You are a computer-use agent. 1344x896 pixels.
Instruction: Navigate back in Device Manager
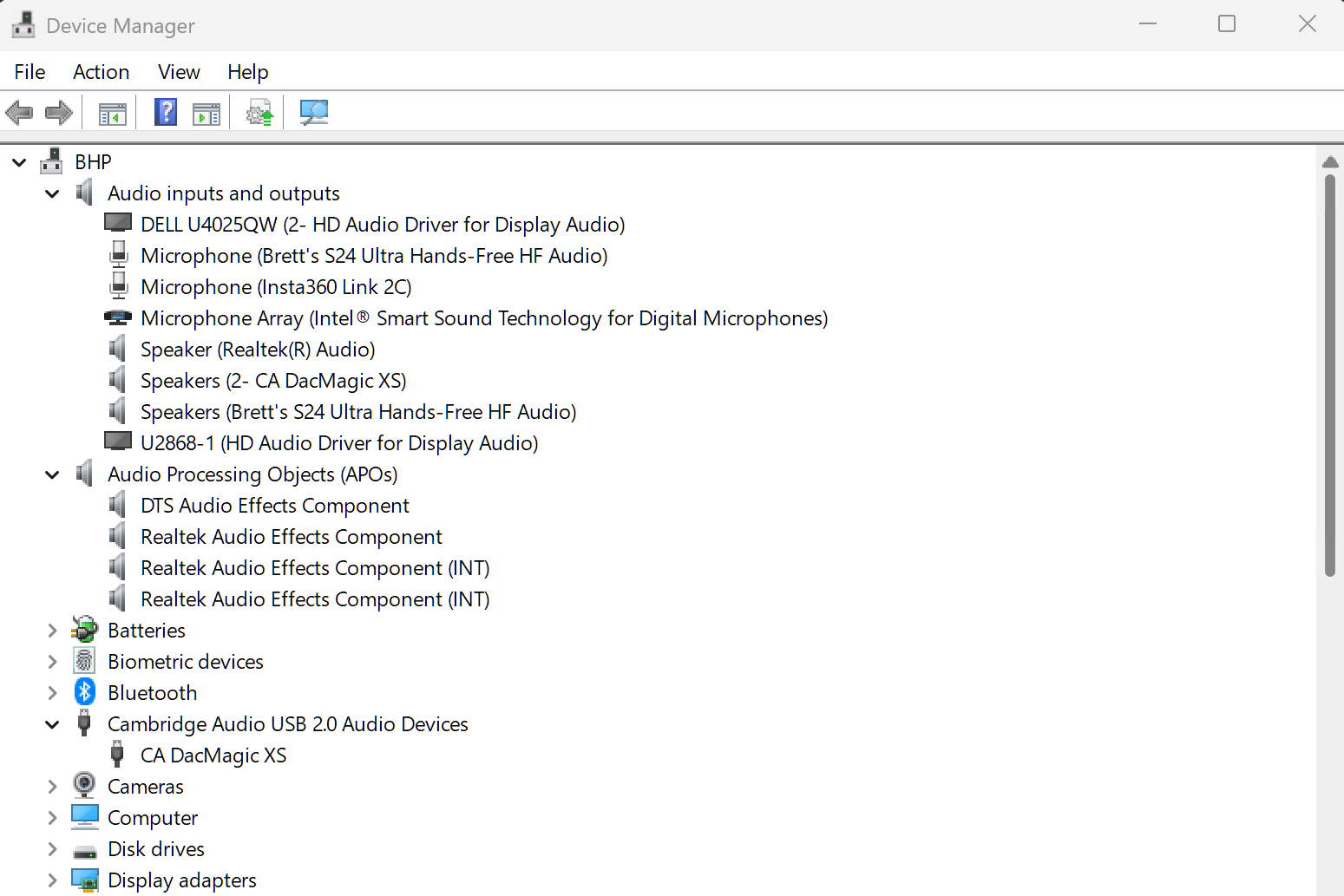19,112
